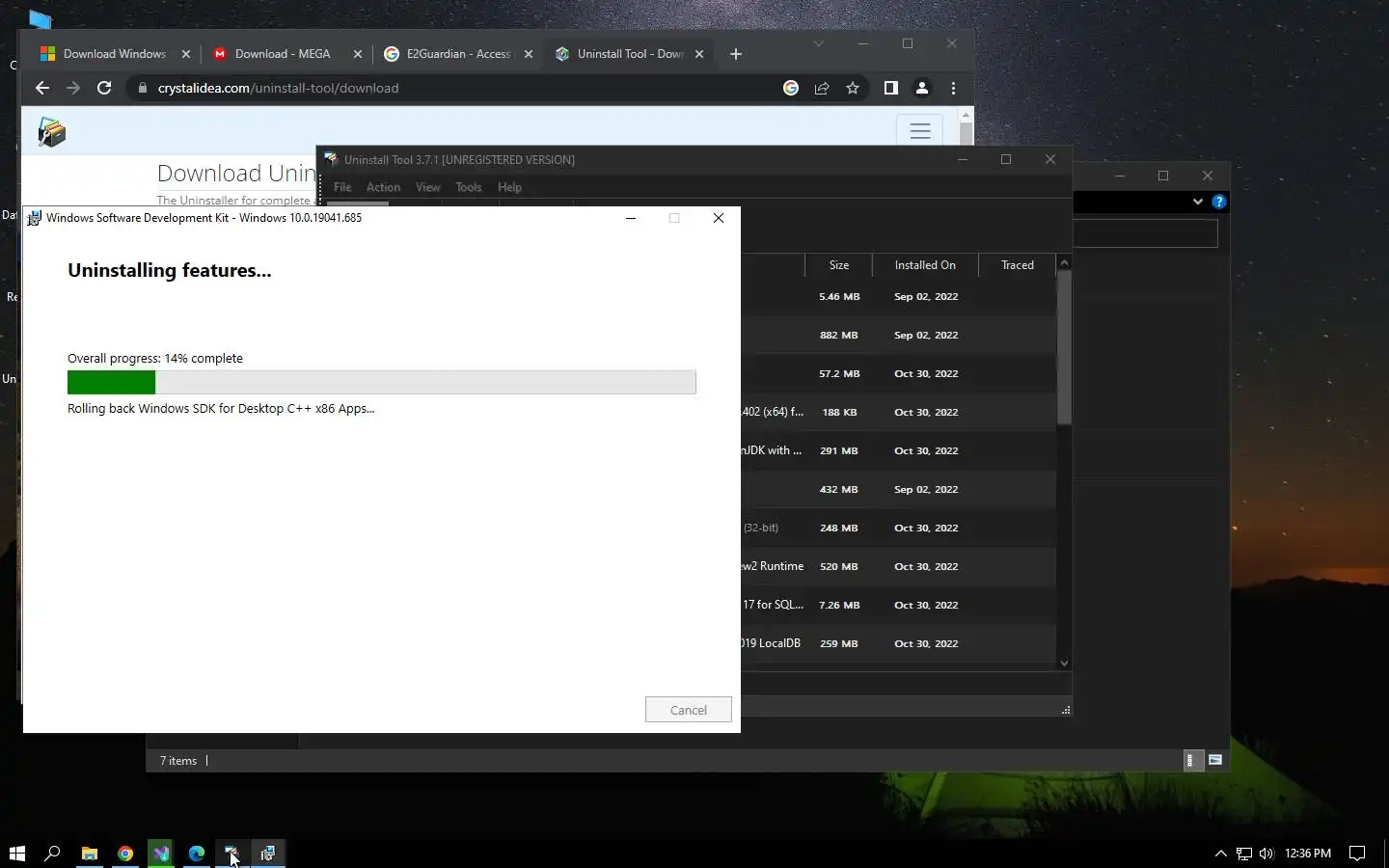Select the 291 MB JDK row

click(x=898, y=450)
